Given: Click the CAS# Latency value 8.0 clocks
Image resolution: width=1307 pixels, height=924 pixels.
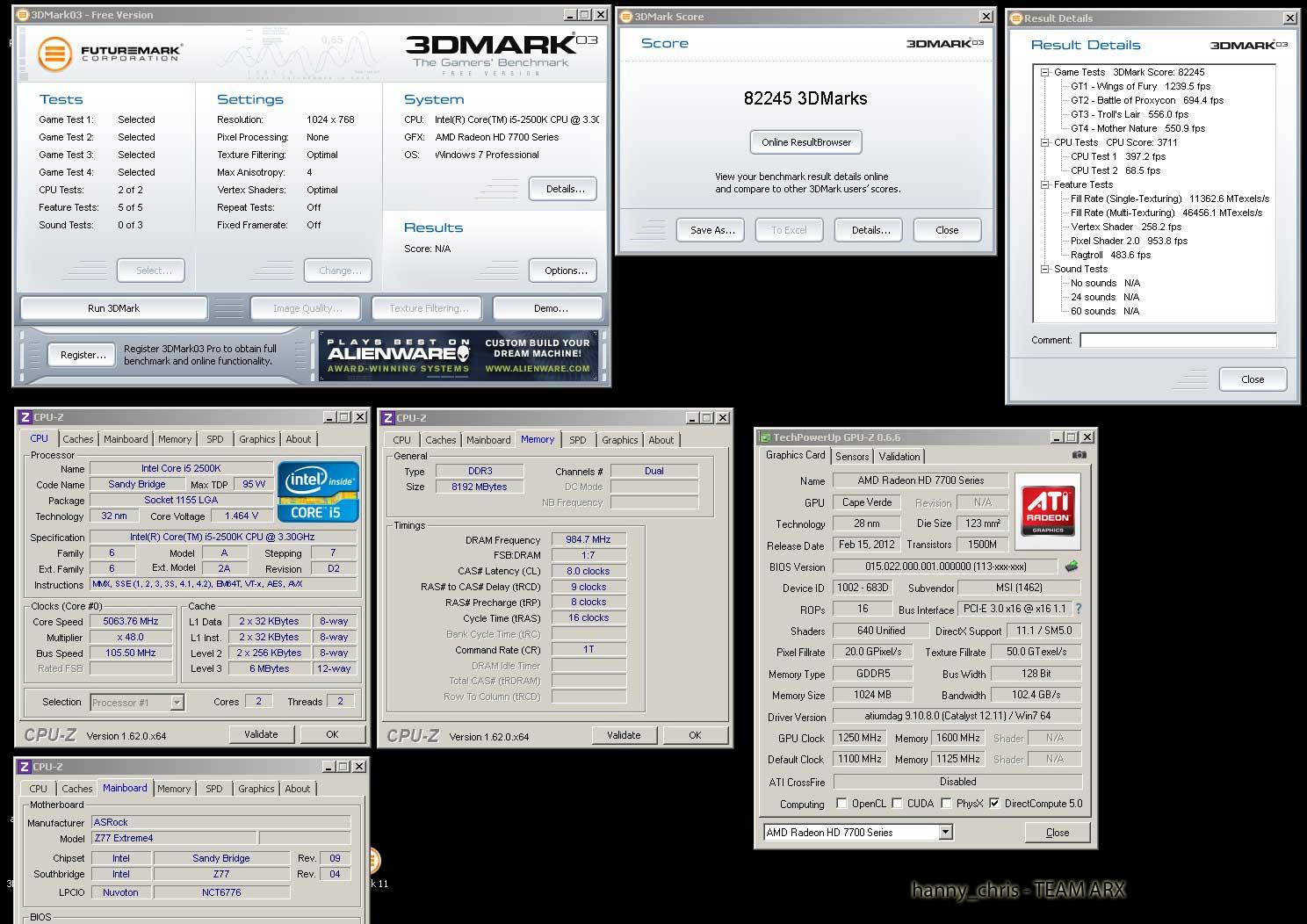Looking at the screenshot, I should [x=589, y=571].
